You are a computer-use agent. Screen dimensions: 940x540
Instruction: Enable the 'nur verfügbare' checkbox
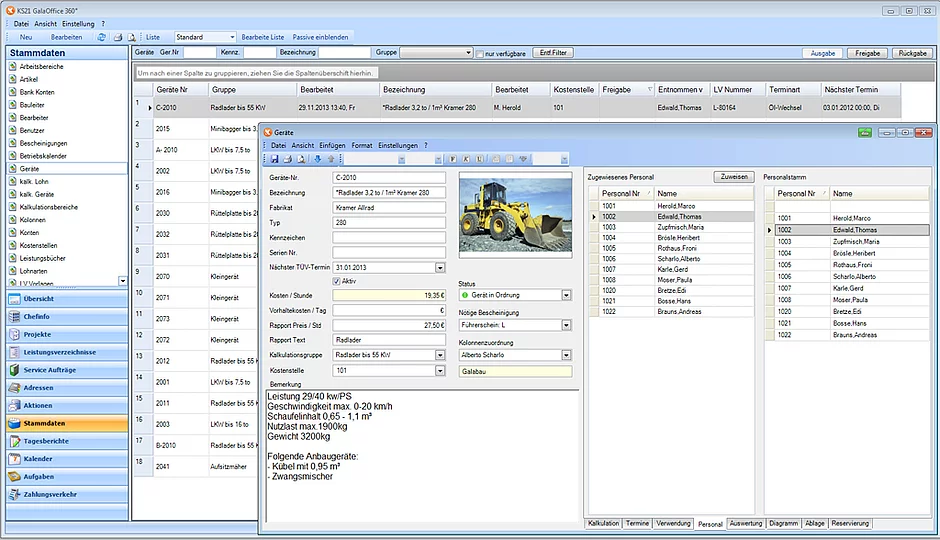coord(480,53)
